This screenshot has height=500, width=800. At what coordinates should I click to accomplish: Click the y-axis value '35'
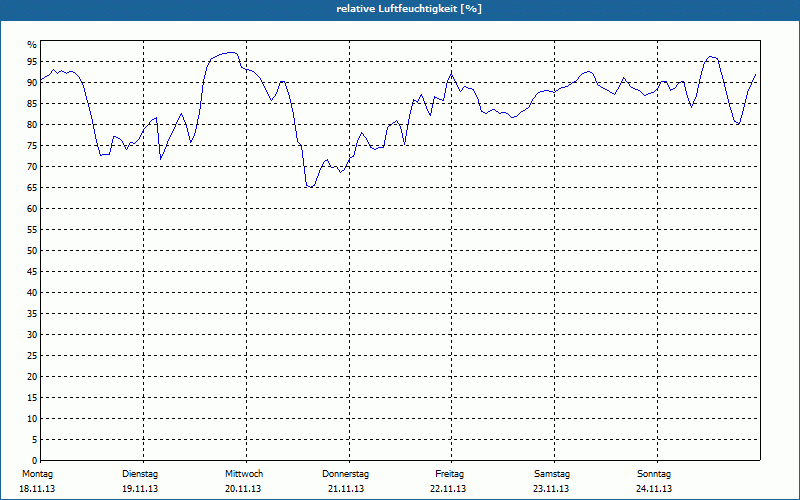click(x=32, y=314)
